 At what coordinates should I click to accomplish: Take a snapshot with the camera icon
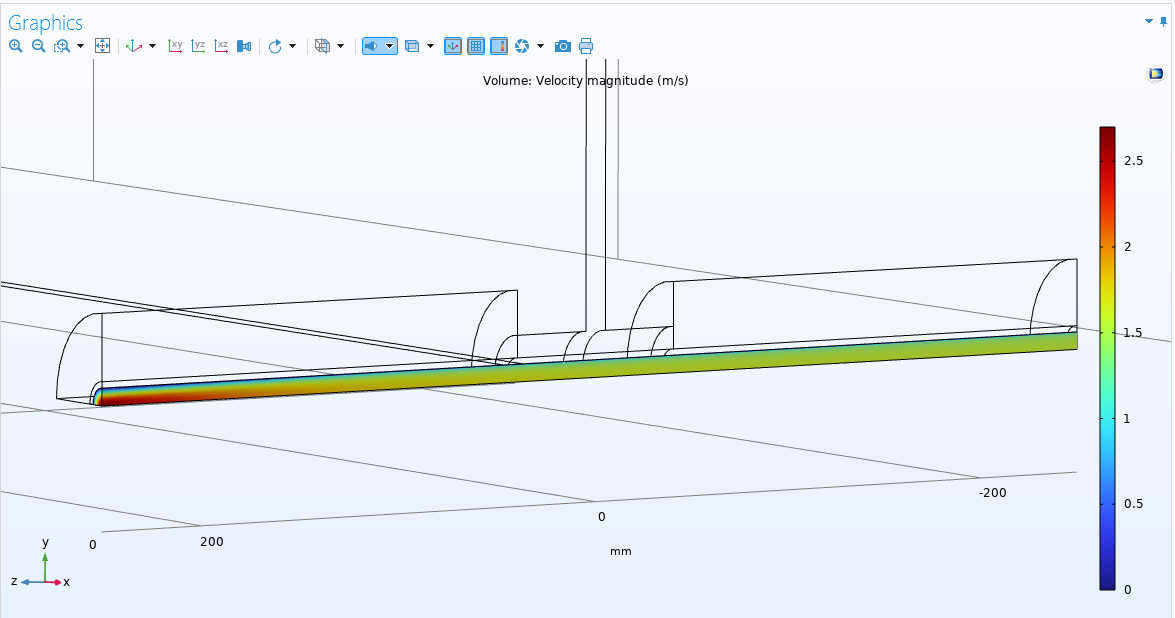point(563,46)
